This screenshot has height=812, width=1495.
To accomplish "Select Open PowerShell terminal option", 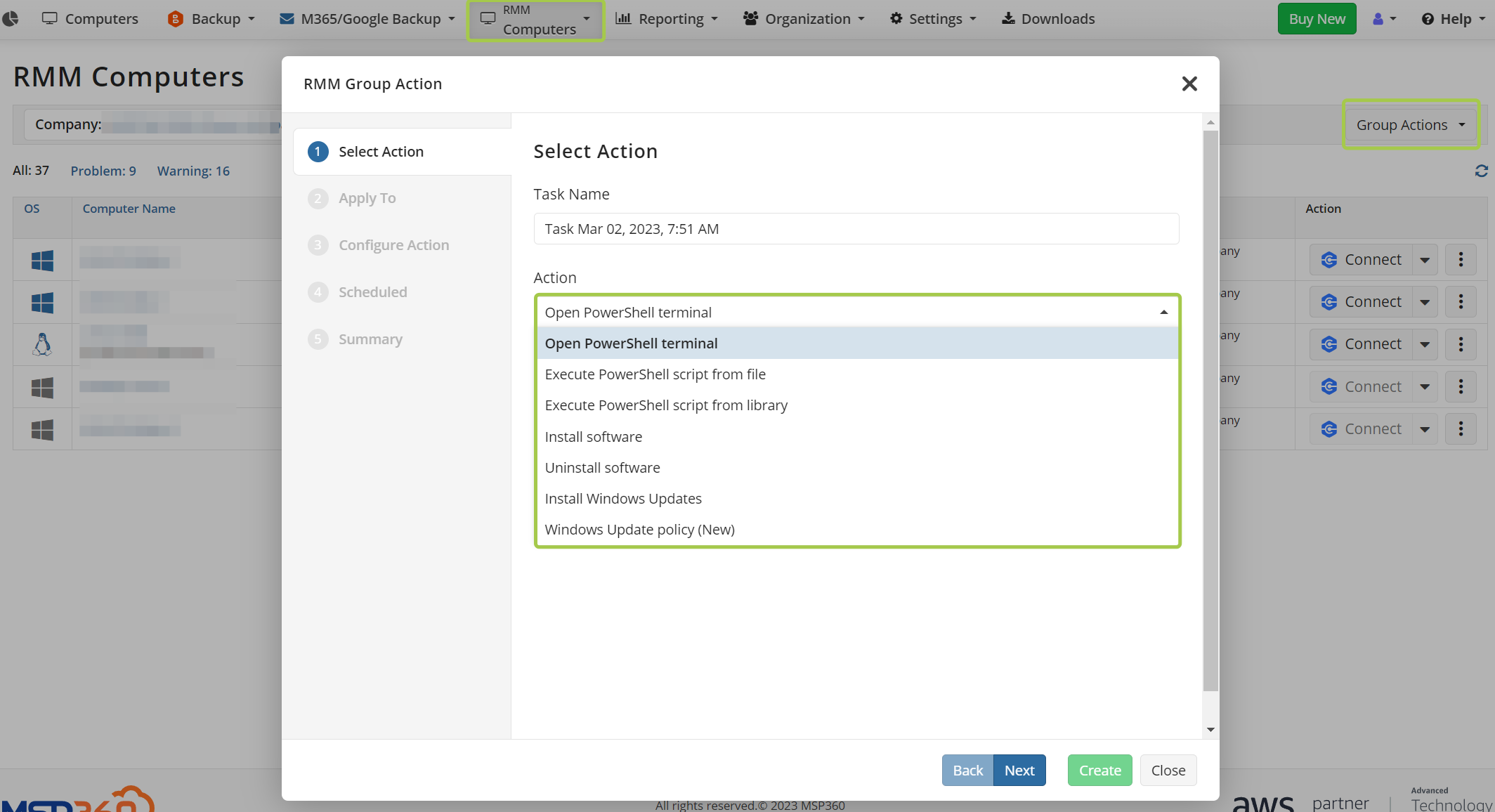I will tap(857, 343).
